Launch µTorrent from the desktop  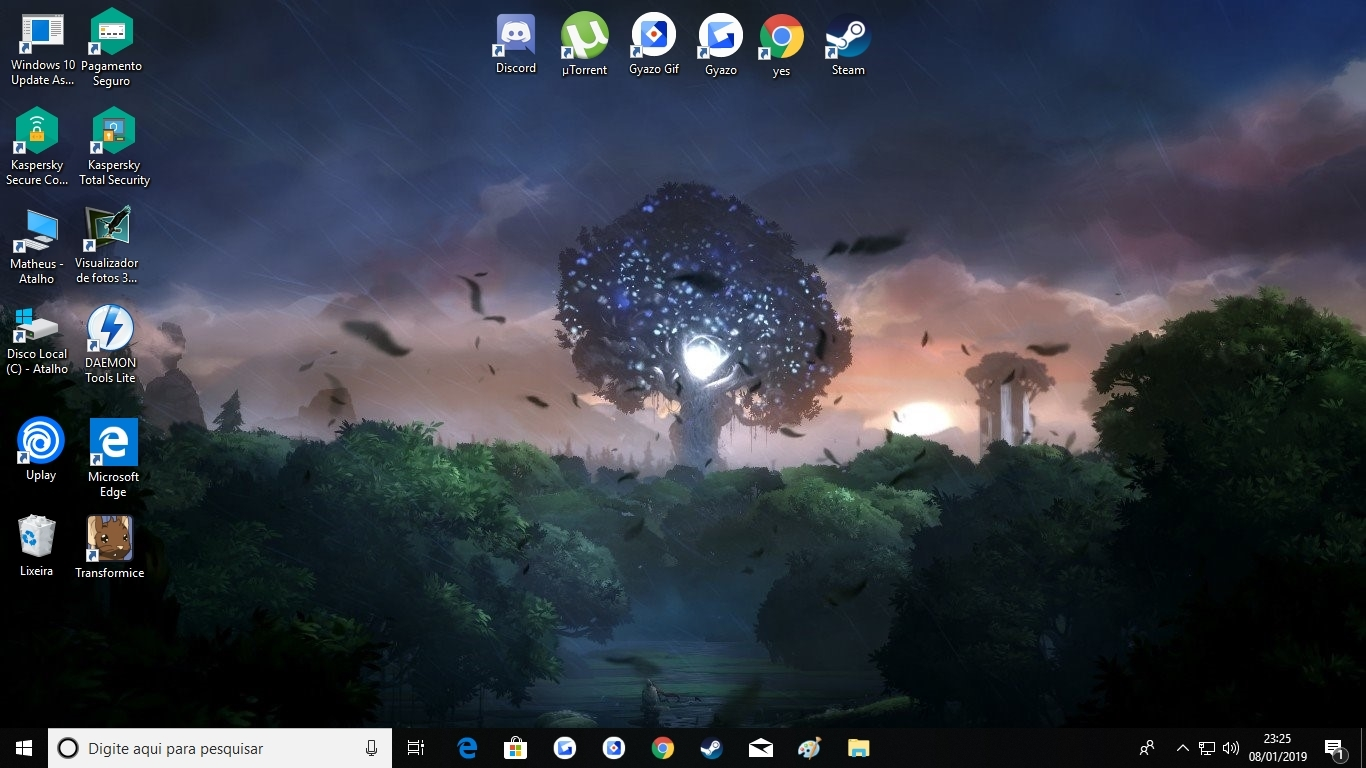click(x=584, y=44)
